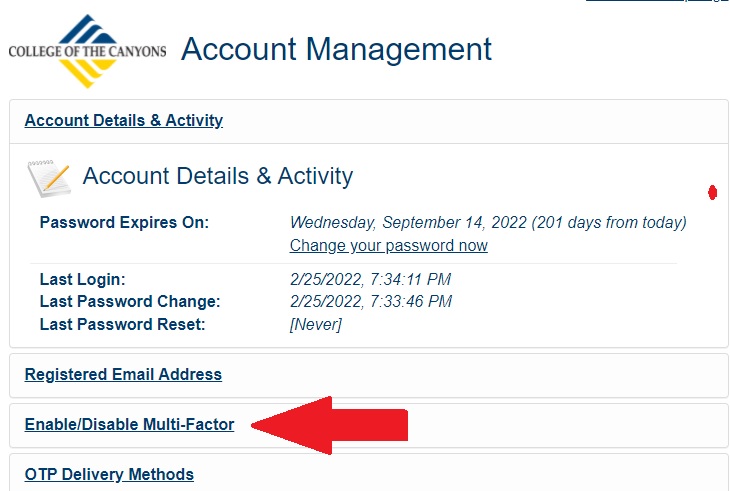Click the Last Password Reset label

(122, 324)
